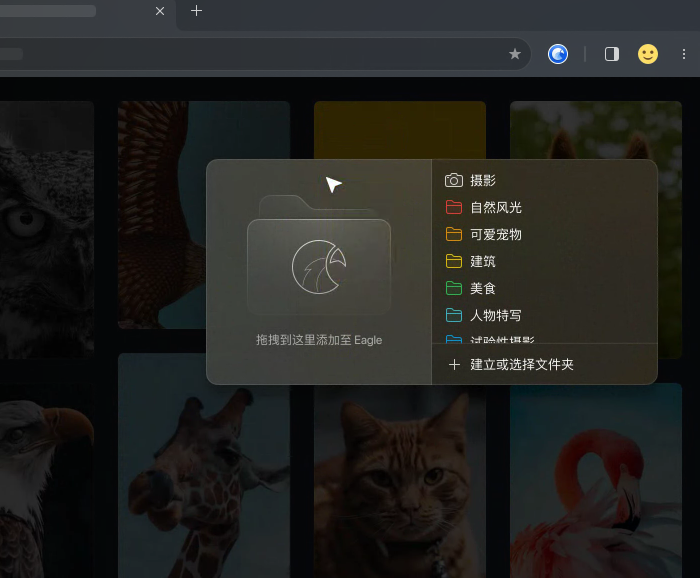
Task: Bookmark this page with the star icon
Action: pyautogui.click(x=515, y=54)
